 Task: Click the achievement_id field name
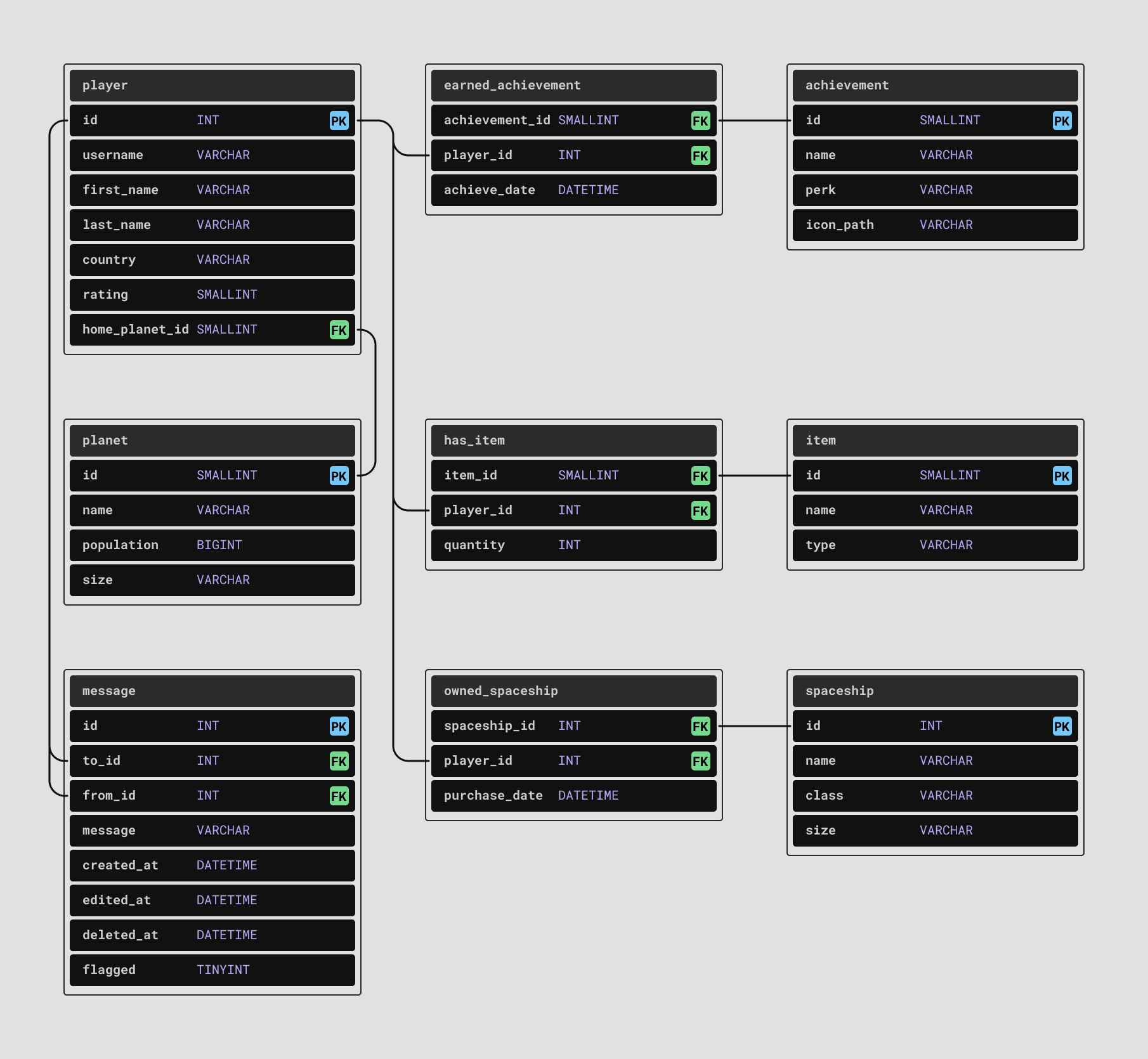(497, 120)
